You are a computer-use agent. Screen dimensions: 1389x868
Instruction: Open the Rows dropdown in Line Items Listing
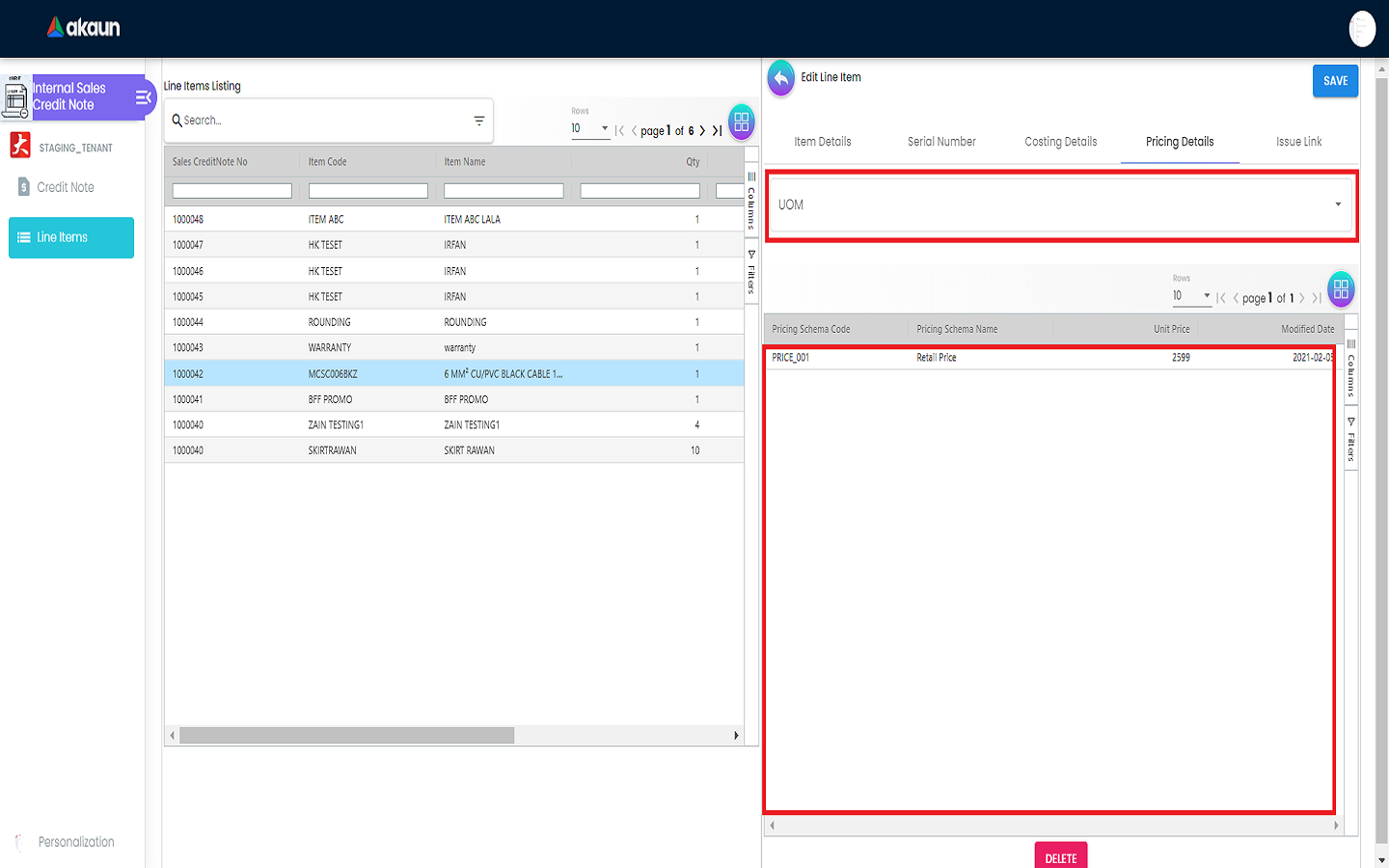click(590, 128)
